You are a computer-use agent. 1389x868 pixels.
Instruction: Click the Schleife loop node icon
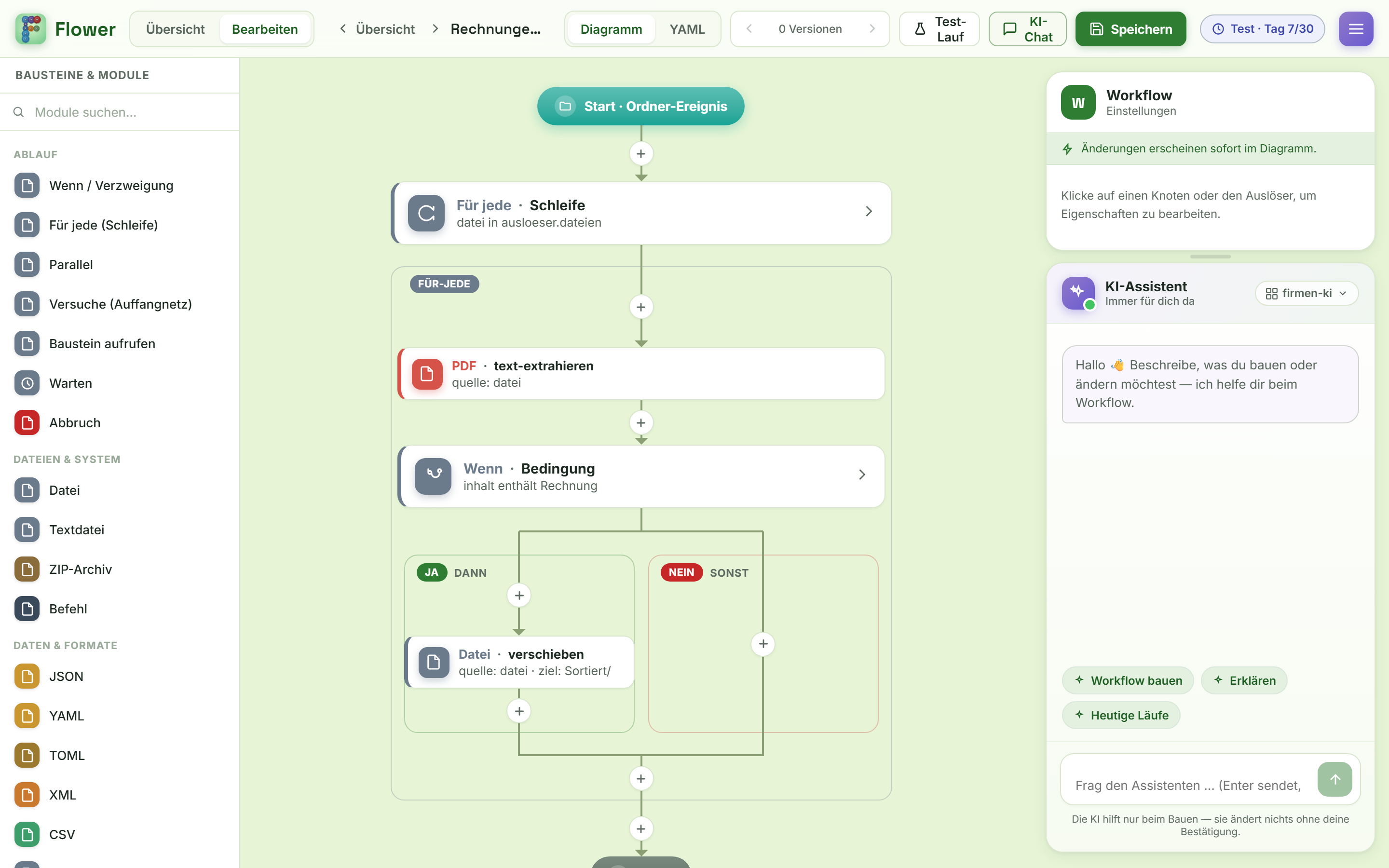[426, 213]
